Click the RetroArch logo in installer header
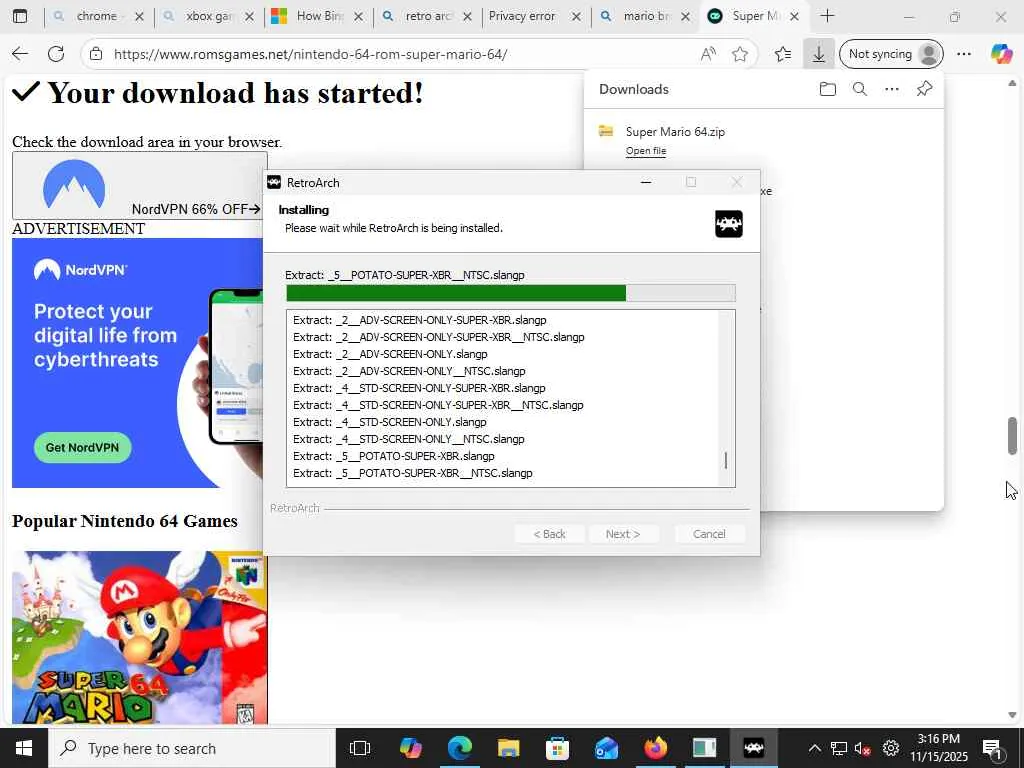The image size is (1024, 768). [729, 224]
